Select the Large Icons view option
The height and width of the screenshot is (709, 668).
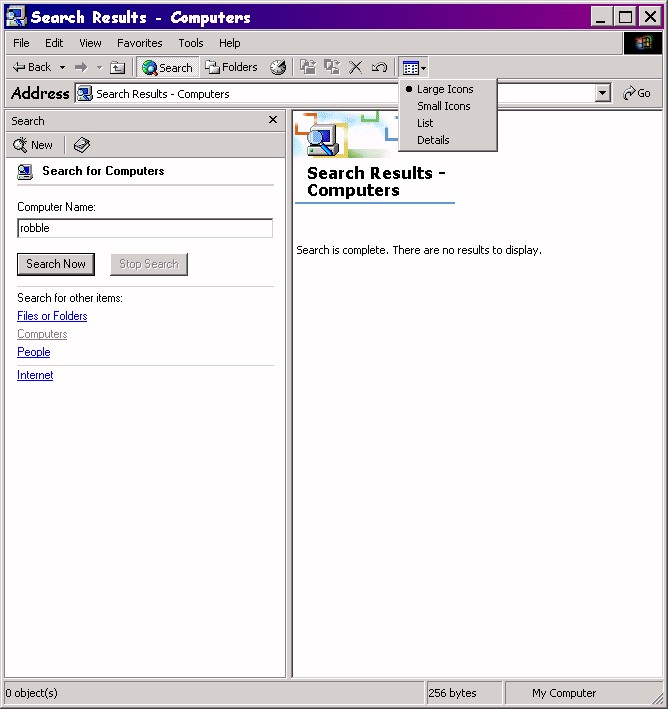[445, 89]
